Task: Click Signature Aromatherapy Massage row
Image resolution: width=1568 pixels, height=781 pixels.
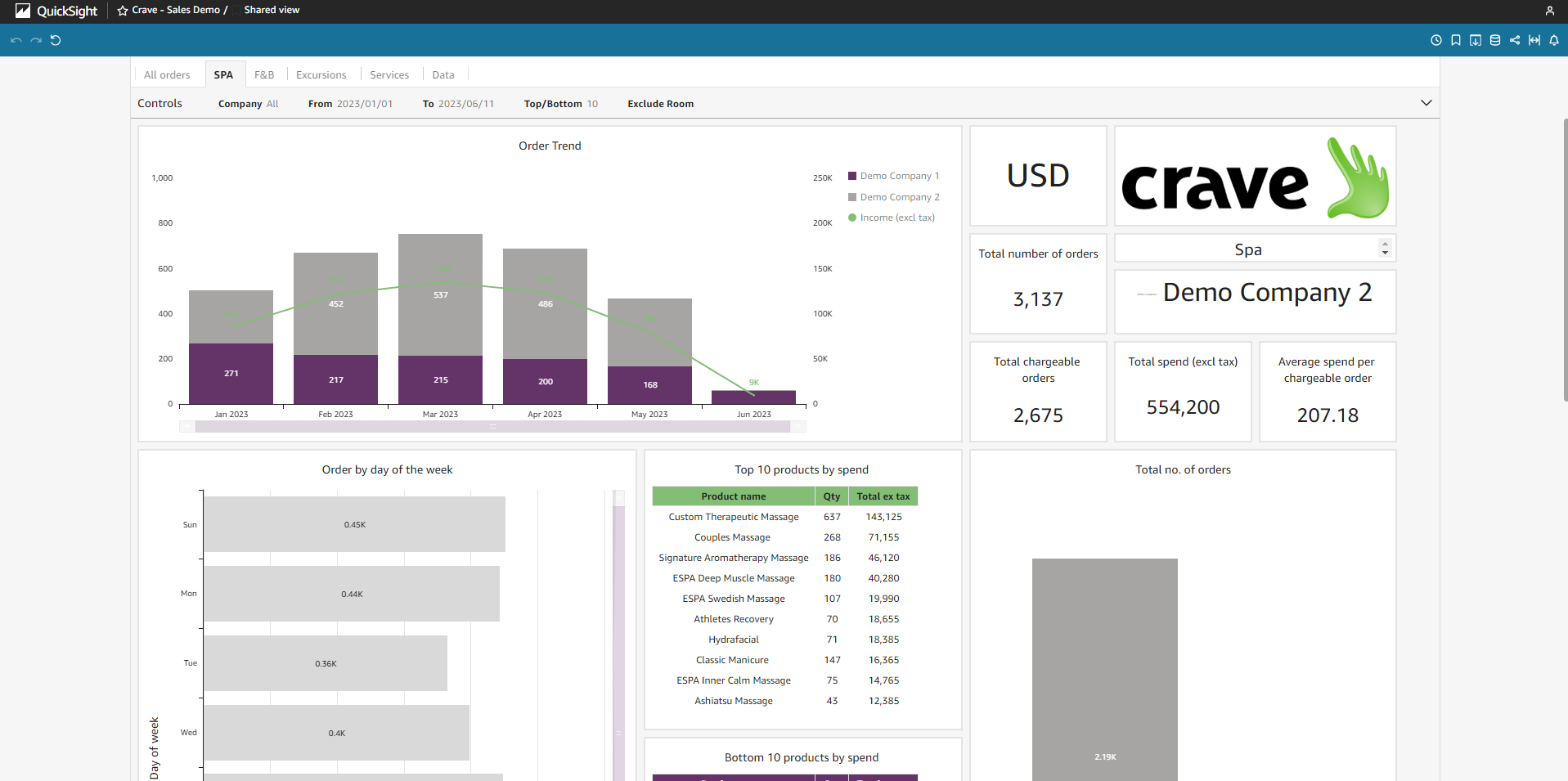Action: pos(785,558)
